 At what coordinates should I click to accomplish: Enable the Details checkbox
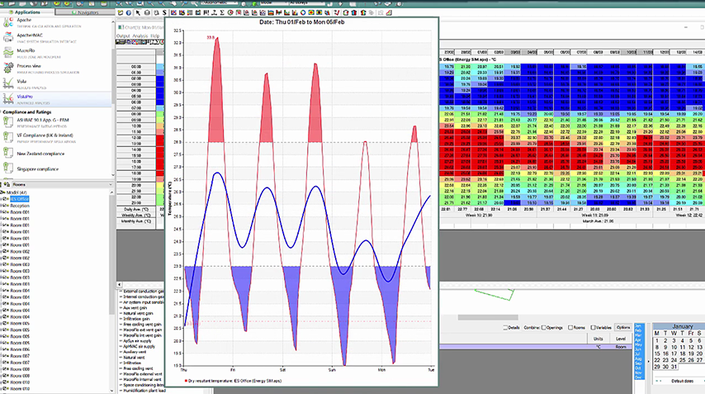(505, 327)
